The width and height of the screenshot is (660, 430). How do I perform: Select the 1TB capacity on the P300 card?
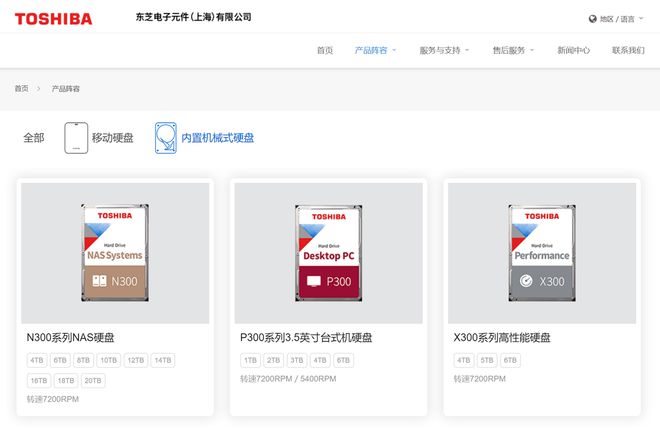pyautogui.click(x=250, y=361)
